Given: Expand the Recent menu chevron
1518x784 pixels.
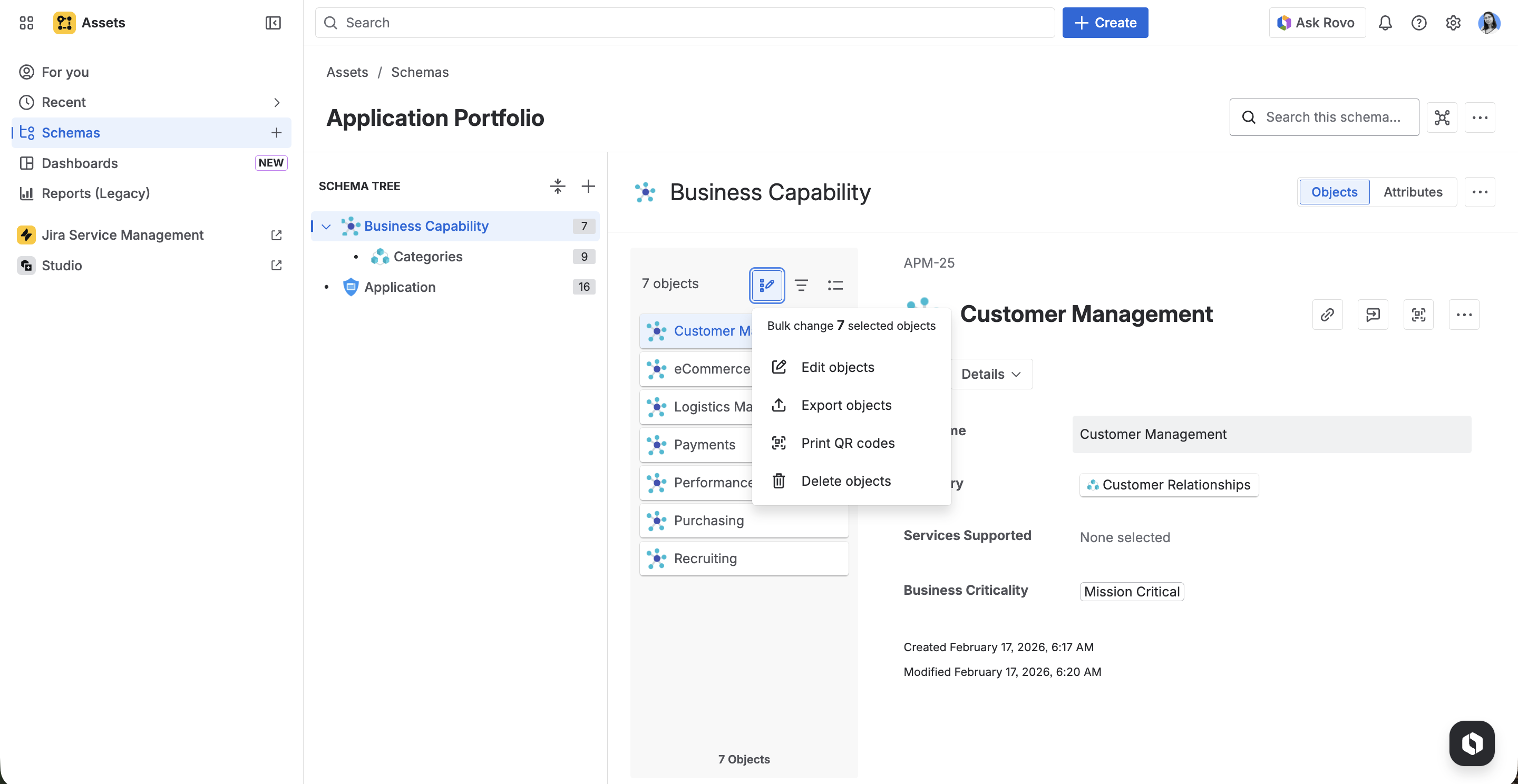Looking at the screenshot, I should pyautogui.click(x=276, y=103).
